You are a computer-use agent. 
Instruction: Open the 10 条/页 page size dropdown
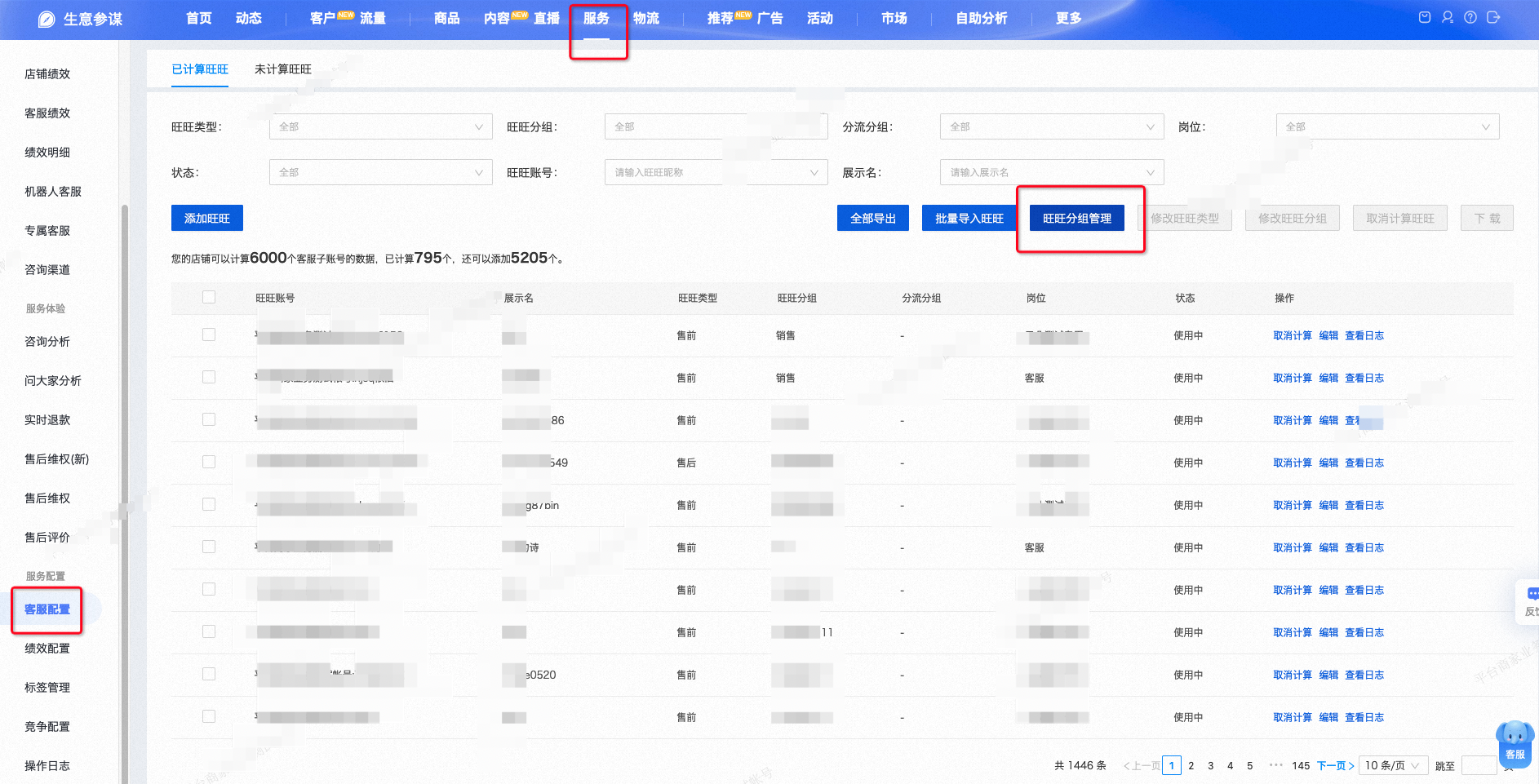pos(1394,765)
